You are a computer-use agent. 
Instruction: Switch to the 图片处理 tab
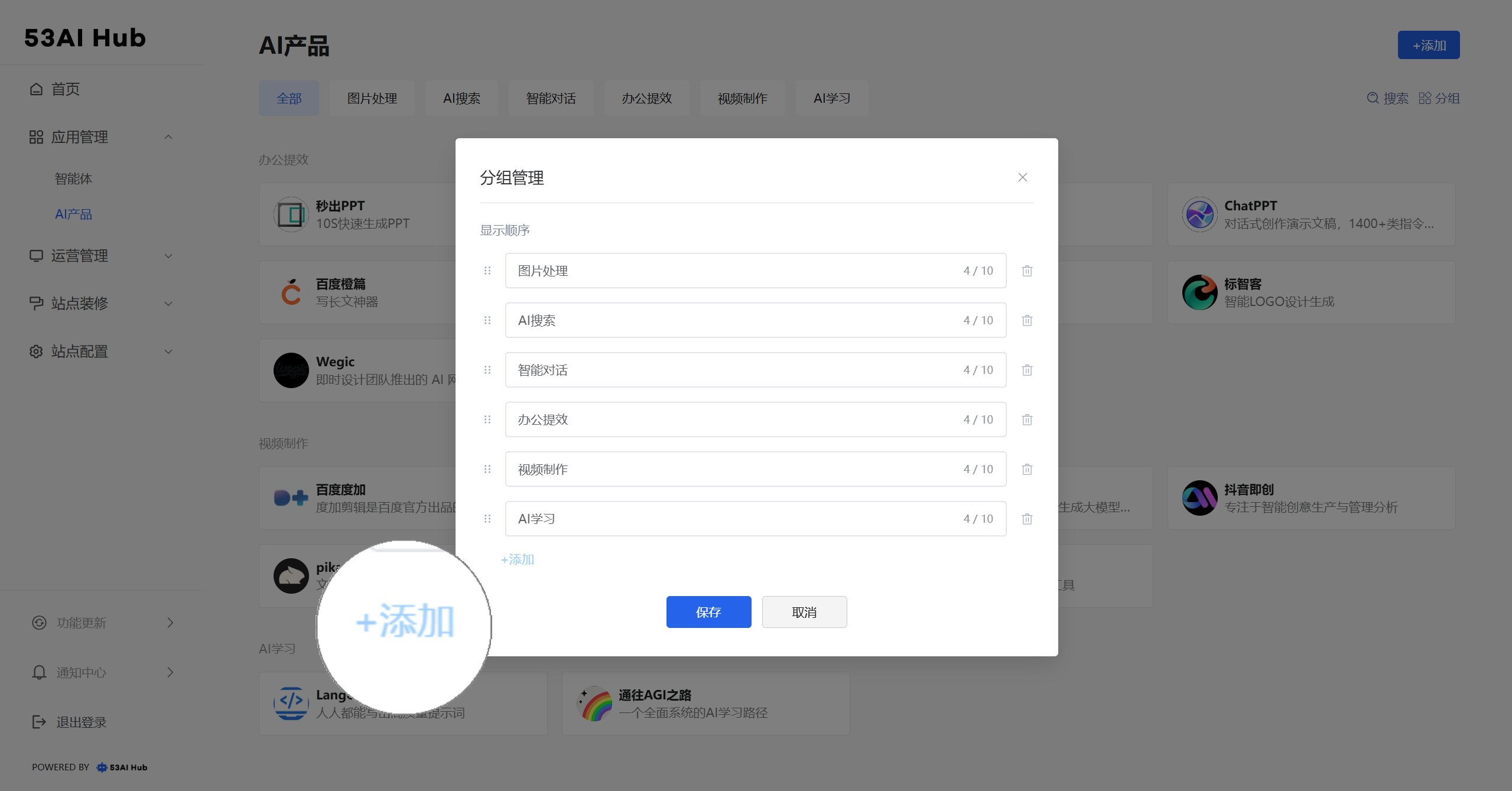pyautogui.click(x=372, y=98)
